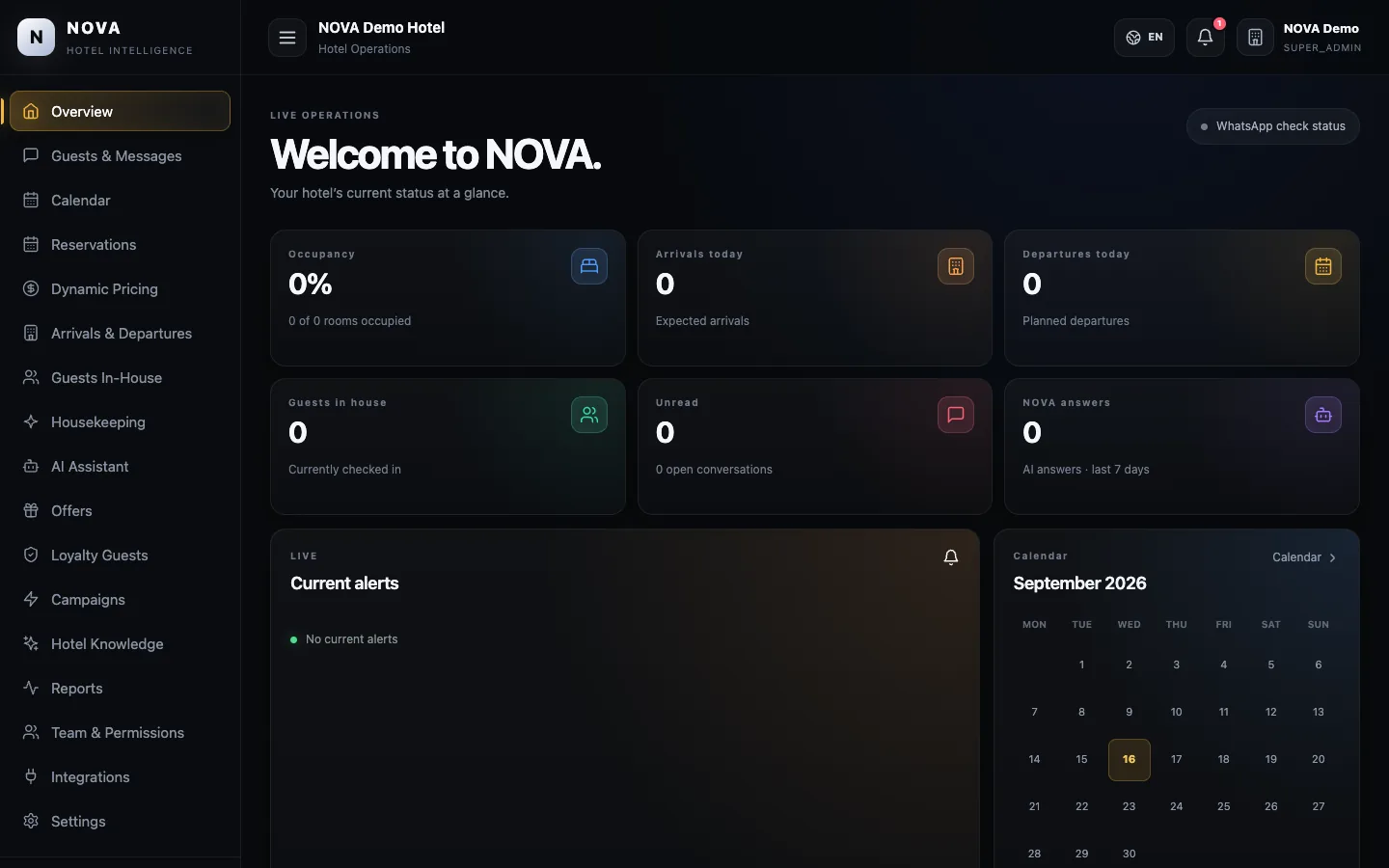
Task: Open Dynamic Pricing page
Action: tap(120, 288)
